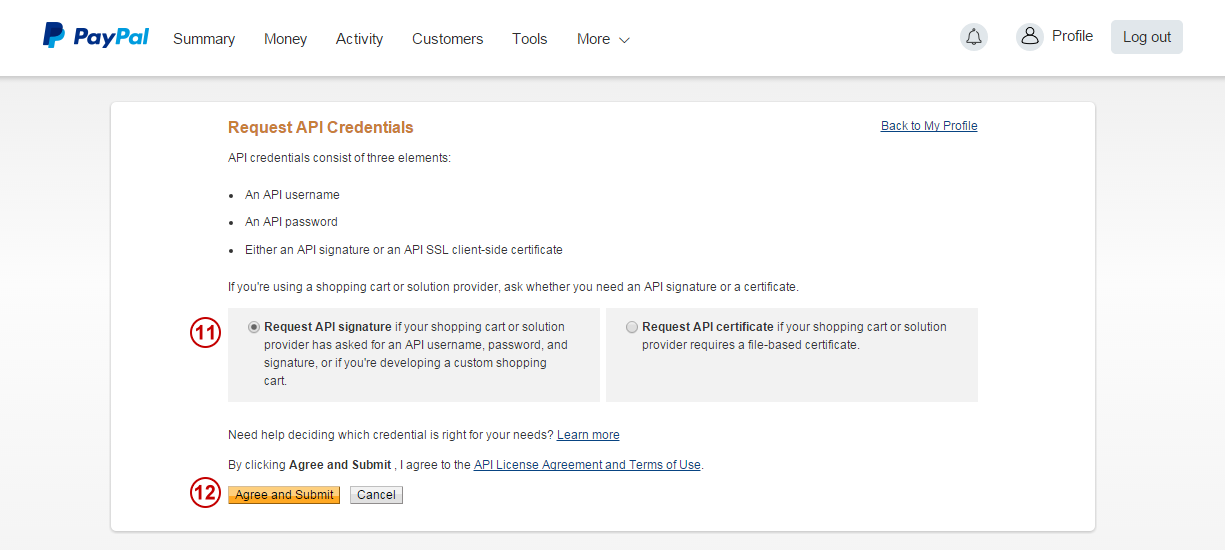Image resolution: width=1225 pixels, height=550 pixels.
Task: Expand the More menu chevron
Action: click(625, 40)
